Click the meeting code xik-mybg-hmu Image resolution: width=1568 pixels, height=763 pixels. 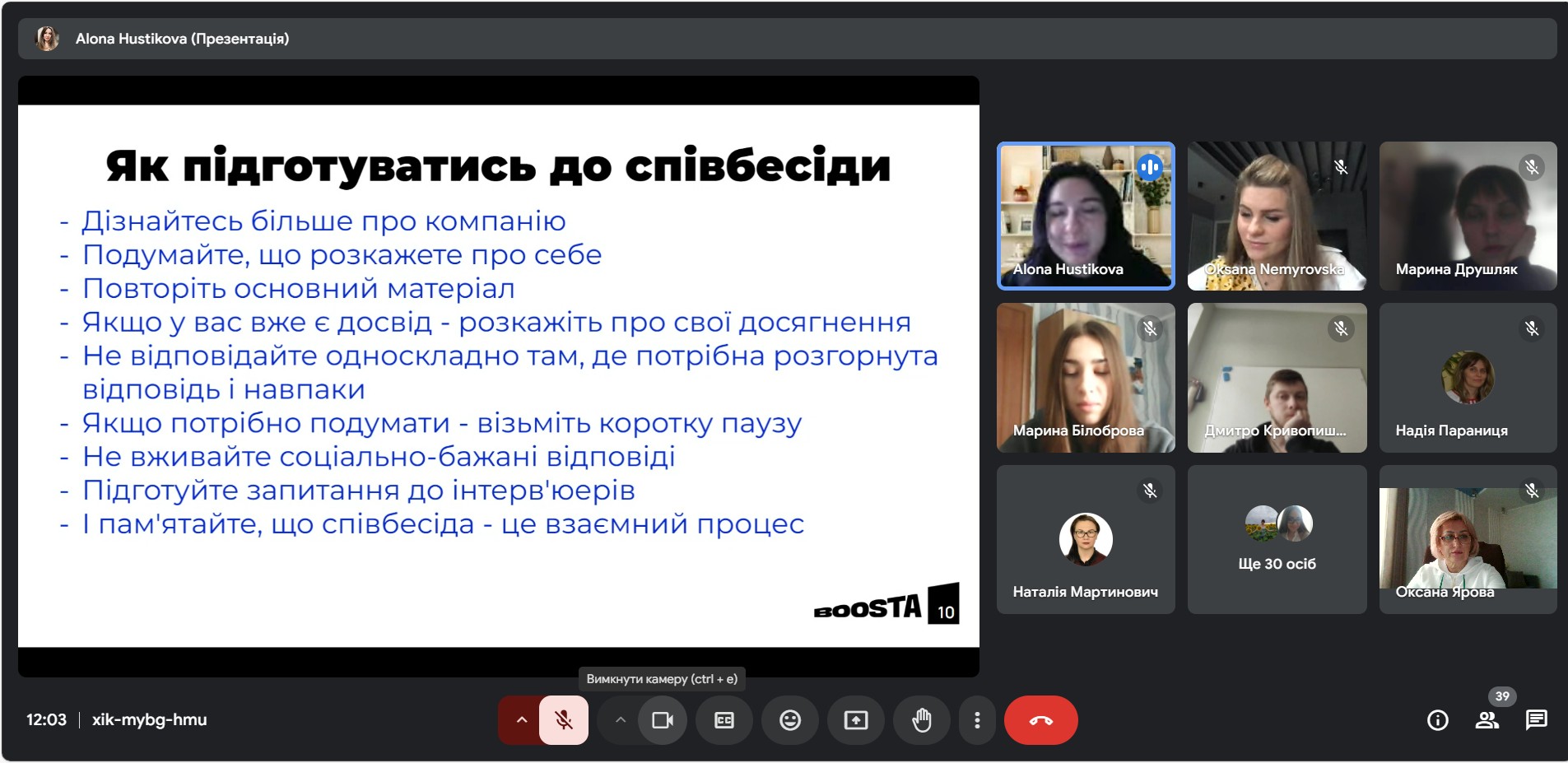(x=149, y=719)
